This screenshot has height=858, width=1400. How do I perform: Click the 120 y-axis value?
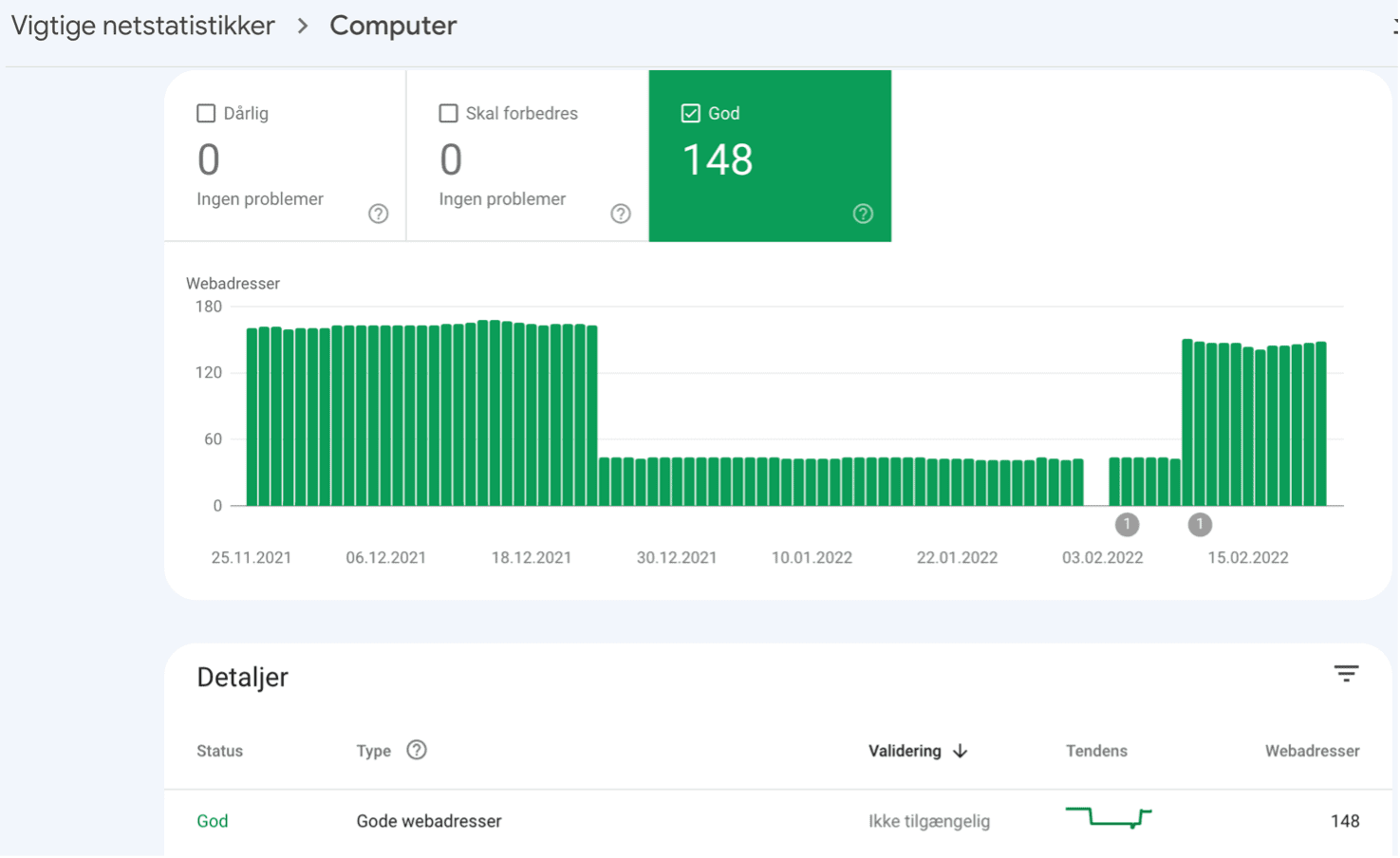[x=209, y=373]
